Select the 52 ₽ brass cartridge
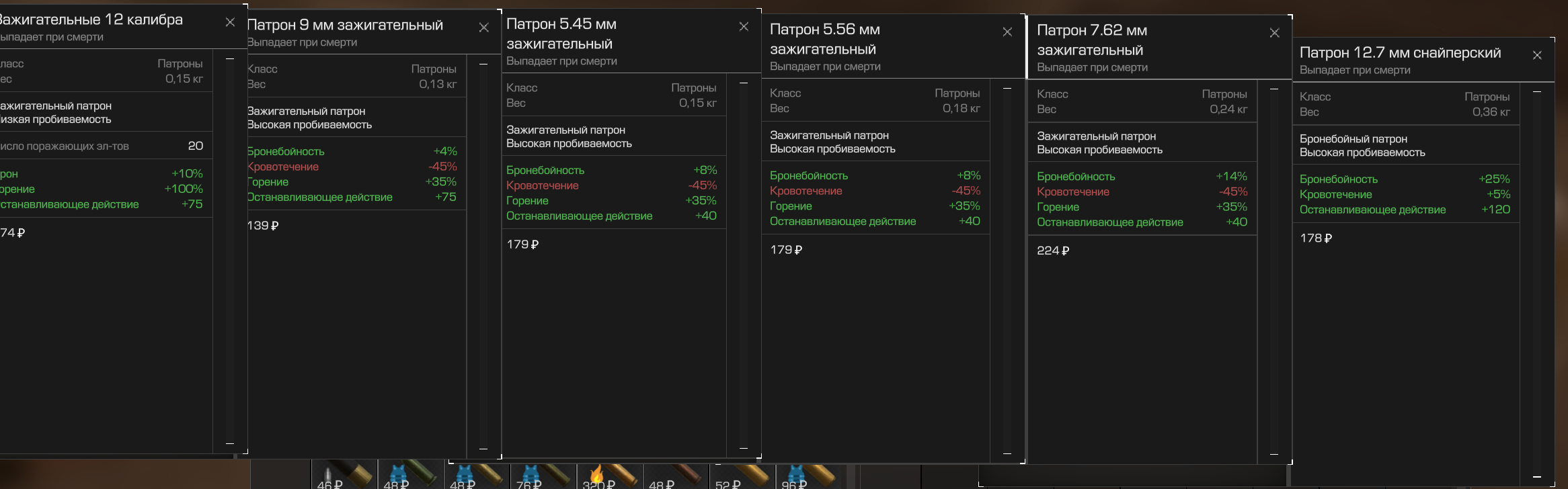1568x489 pixels. pyautogui.click(x=742, y=476)
